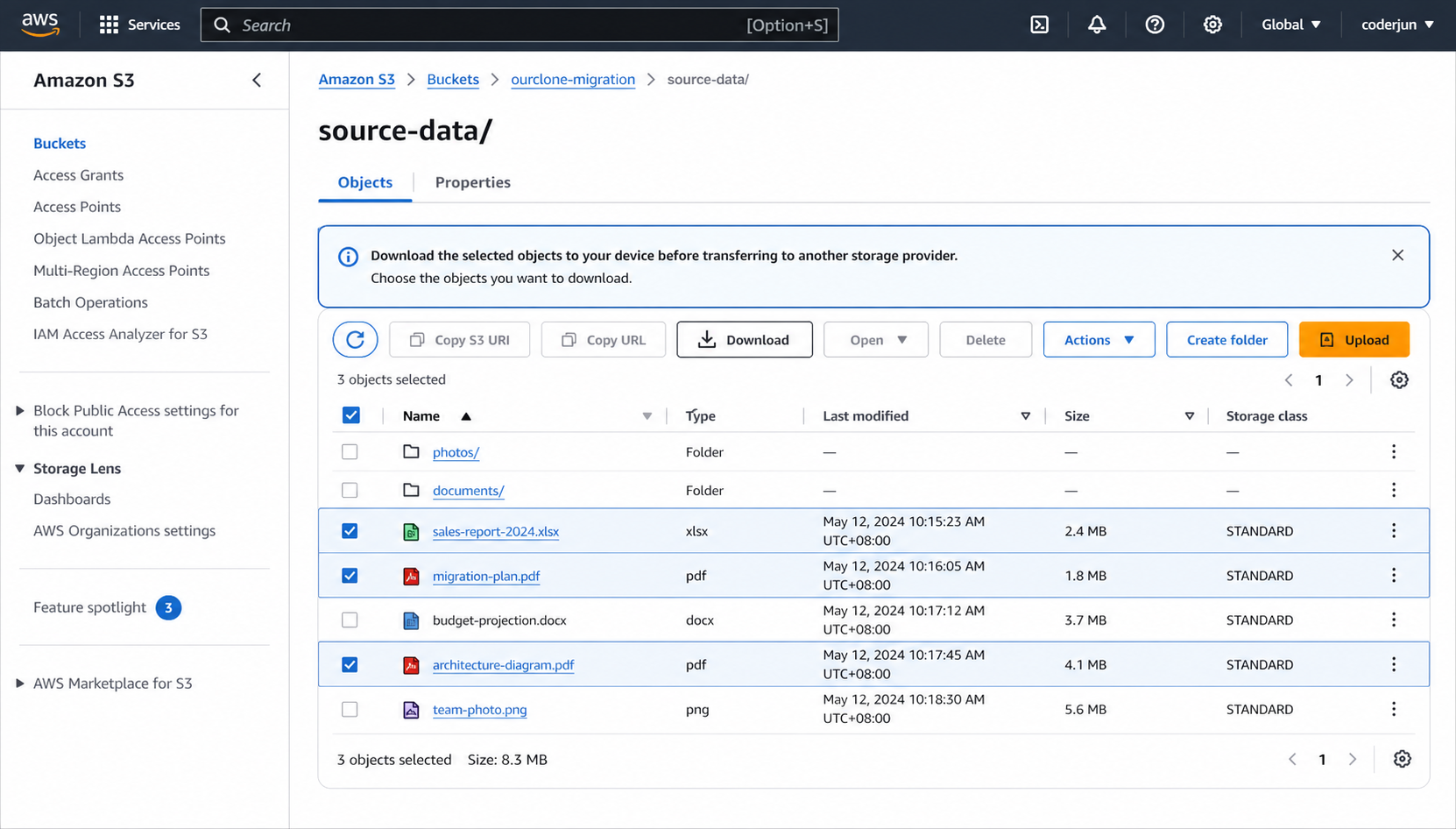Open AWS home via the logo
Image resolution: width=1456 pixels, height=829 pixels.
coord(40,25)
